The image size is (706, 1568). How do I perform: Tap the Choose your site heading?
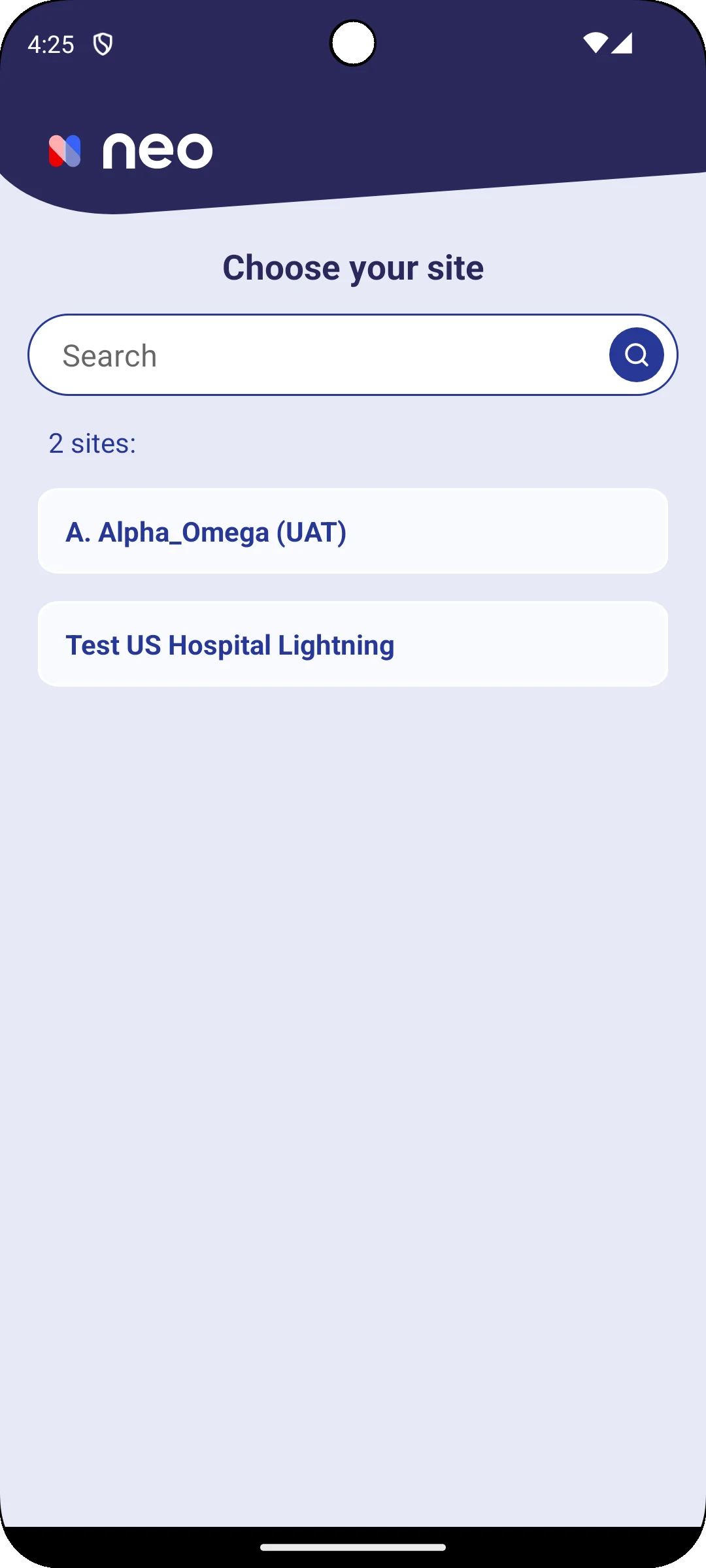(353, 268)
